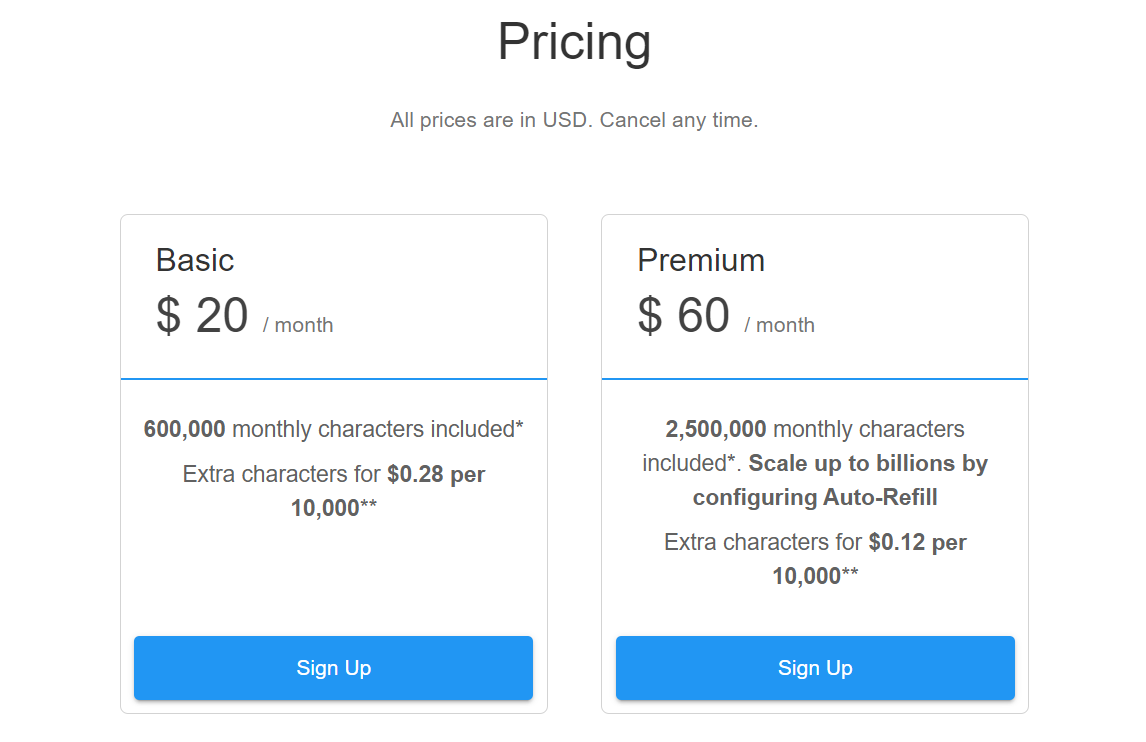
Task: Click the 'configuring Auto-Refill' bold text
Action: click(x=815, y=497)
